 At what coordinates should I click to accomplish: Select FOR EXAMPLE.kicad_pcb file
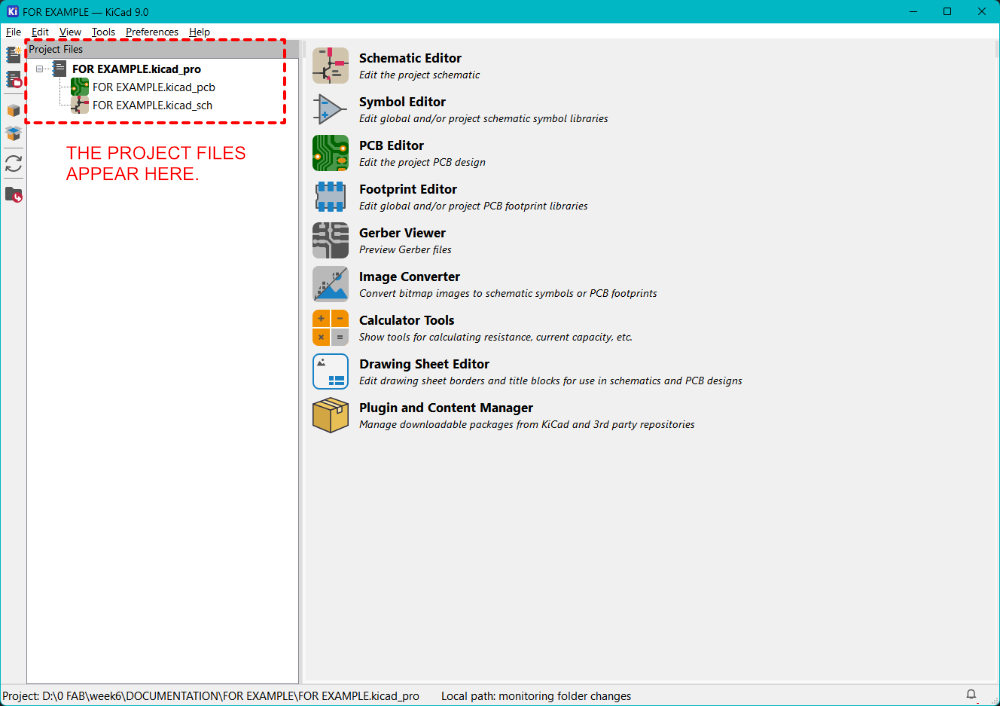pyautogui.click(x=153, y=87)
